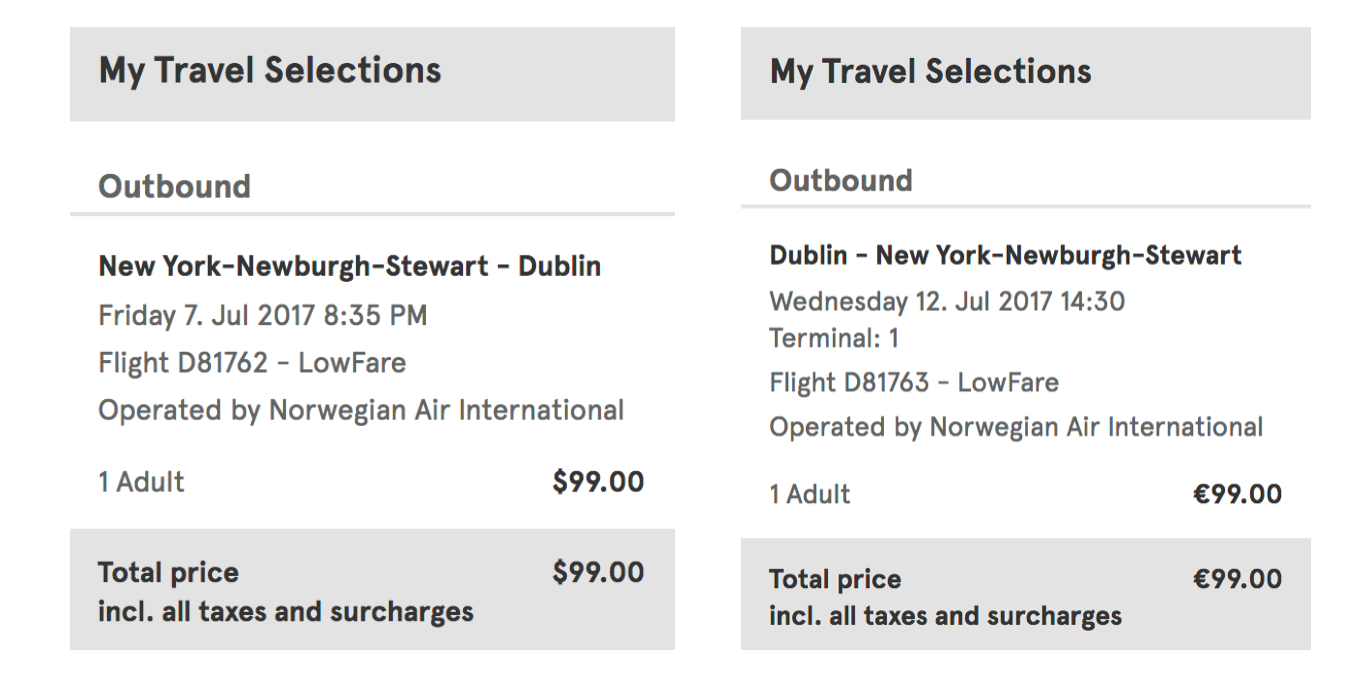
Task: Select the Wednesday 12. Jul 2017 departure date
Action: 946,301
